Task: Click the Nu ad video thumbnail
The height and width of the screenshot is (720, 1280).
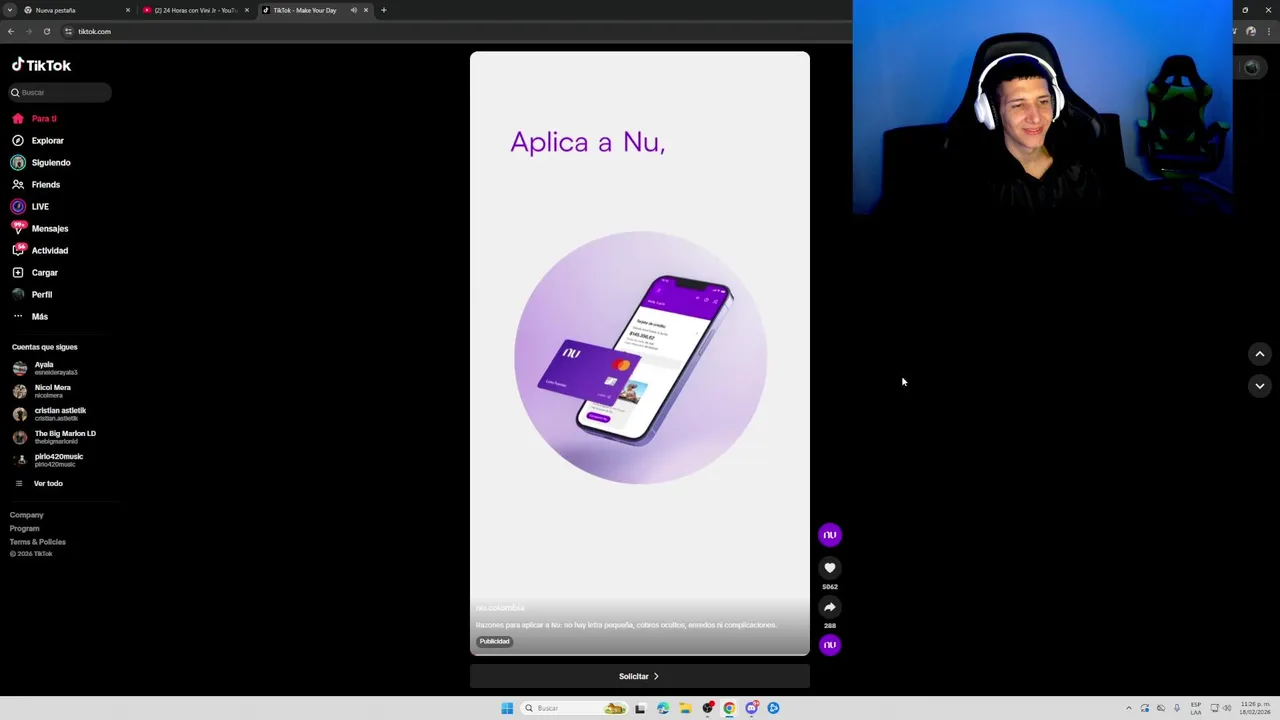Action: click(x=640, y=353)
